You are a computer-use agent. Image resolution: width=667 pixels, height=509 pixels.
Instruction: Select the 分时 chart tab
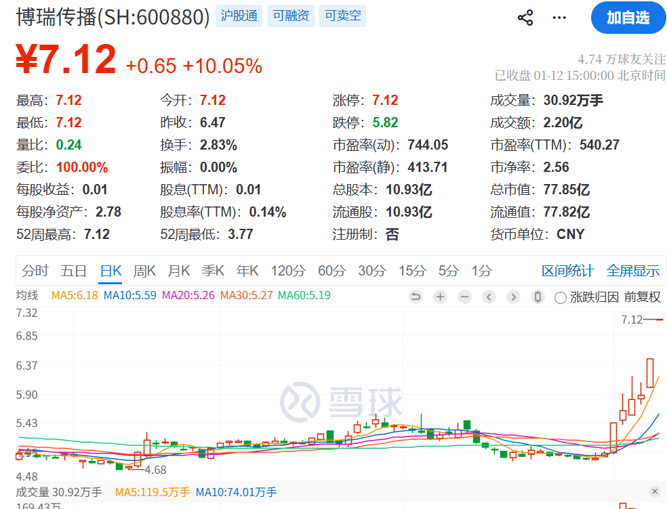coord(35,270)
